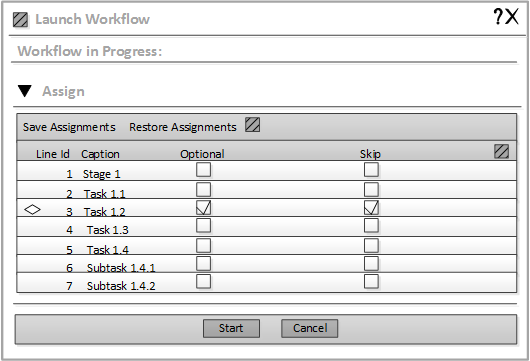Image resolution: width=530 pixels, height=361 pixels.
Task: Click Save Assignments in the toolbar
Action: [69, 127]
